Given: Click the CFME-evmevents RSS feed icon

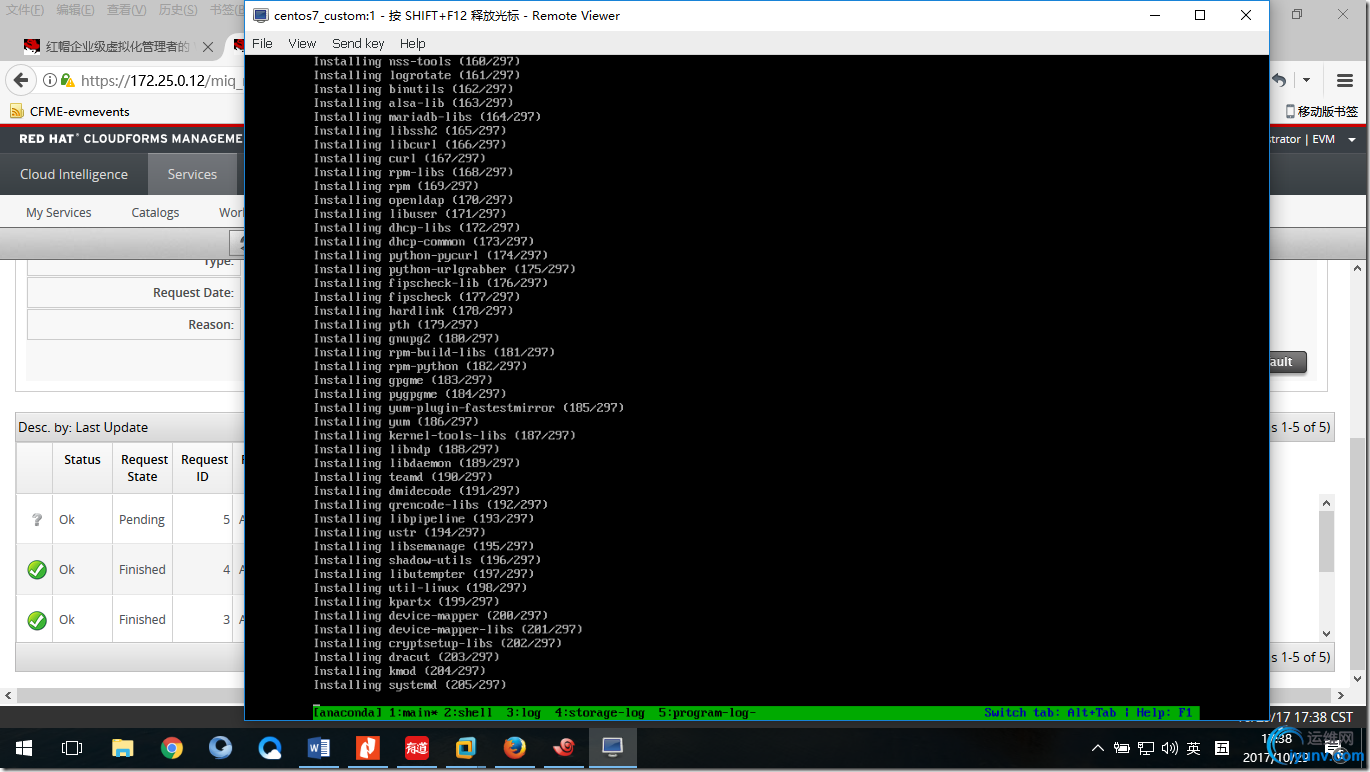Looking at the screenshot, I should tap(16, 111).
